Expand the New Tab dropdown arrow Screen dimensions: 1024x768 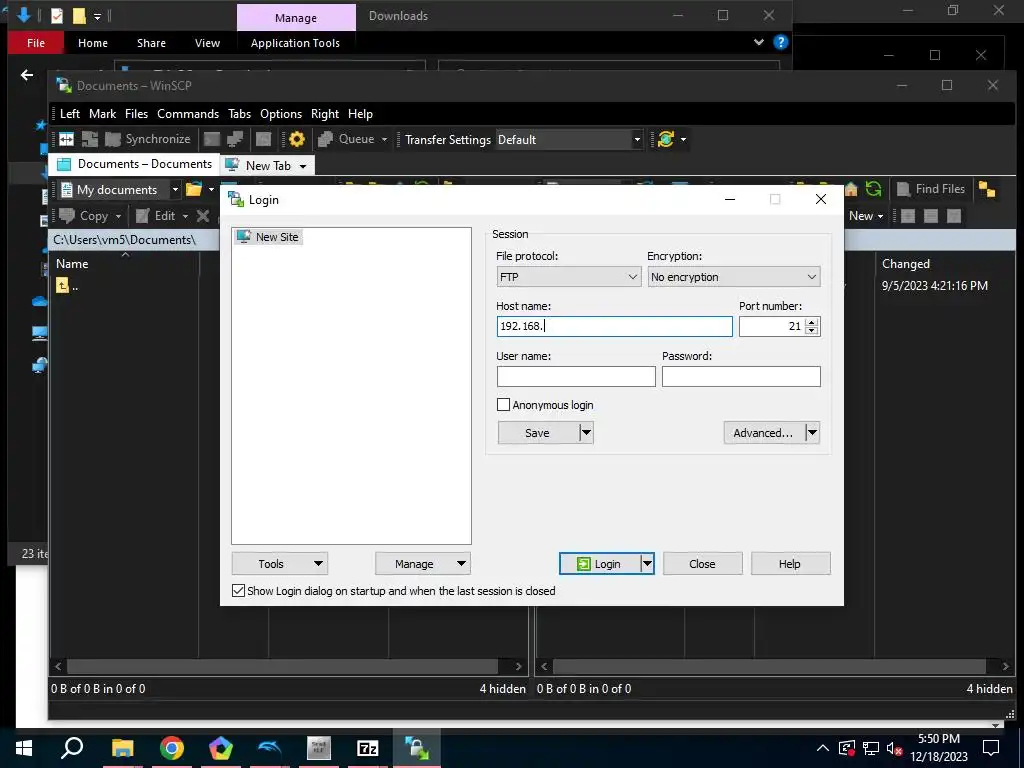(x=302, y=166)
